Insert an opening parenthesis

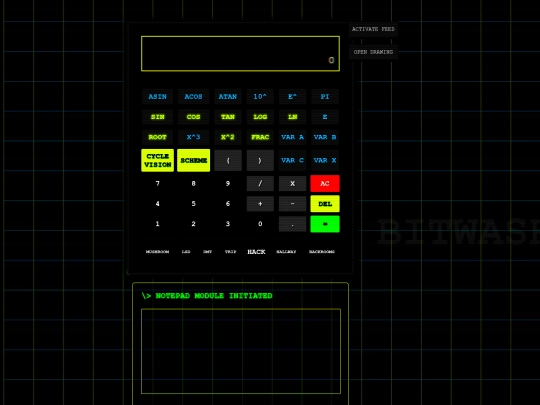click(228, 160)
